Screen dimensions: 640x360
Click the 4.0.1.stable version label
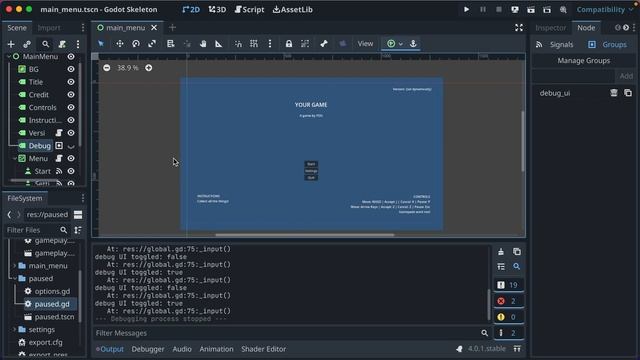[487, 349]
